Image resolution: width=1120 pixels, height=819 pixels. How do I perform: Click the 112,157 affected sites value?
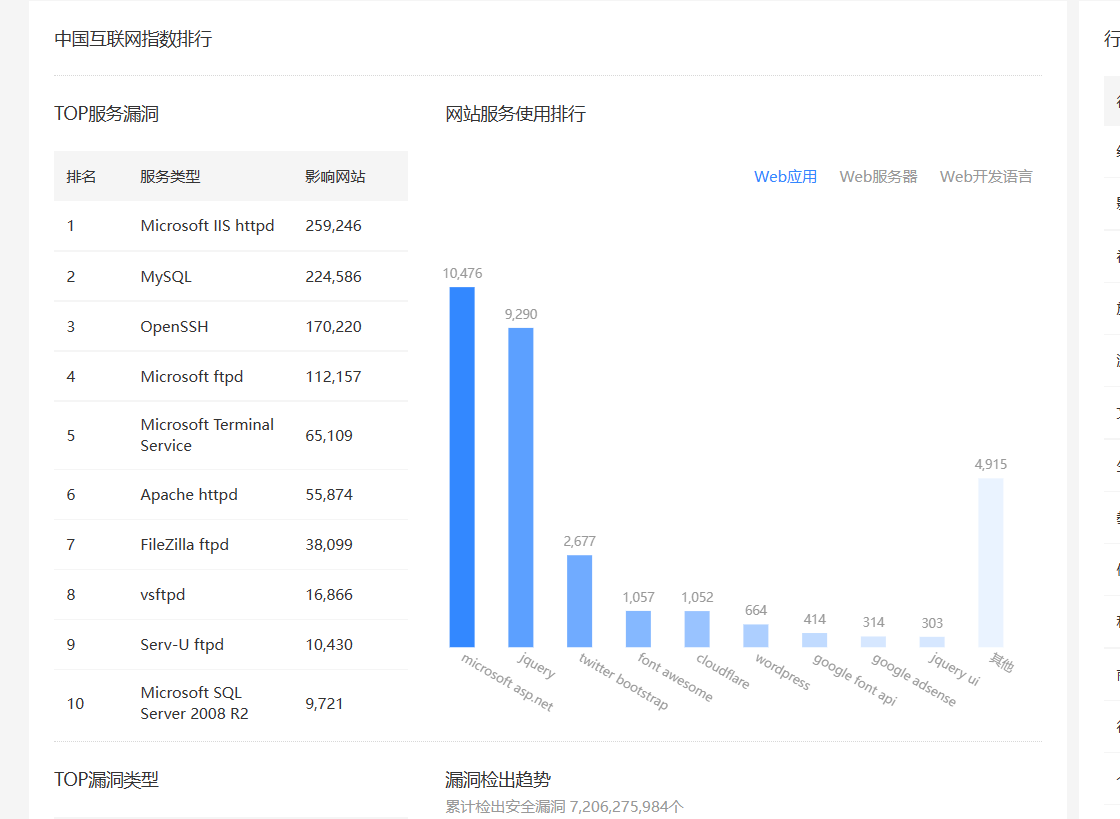pyautogui.click(x=334, y=376)
